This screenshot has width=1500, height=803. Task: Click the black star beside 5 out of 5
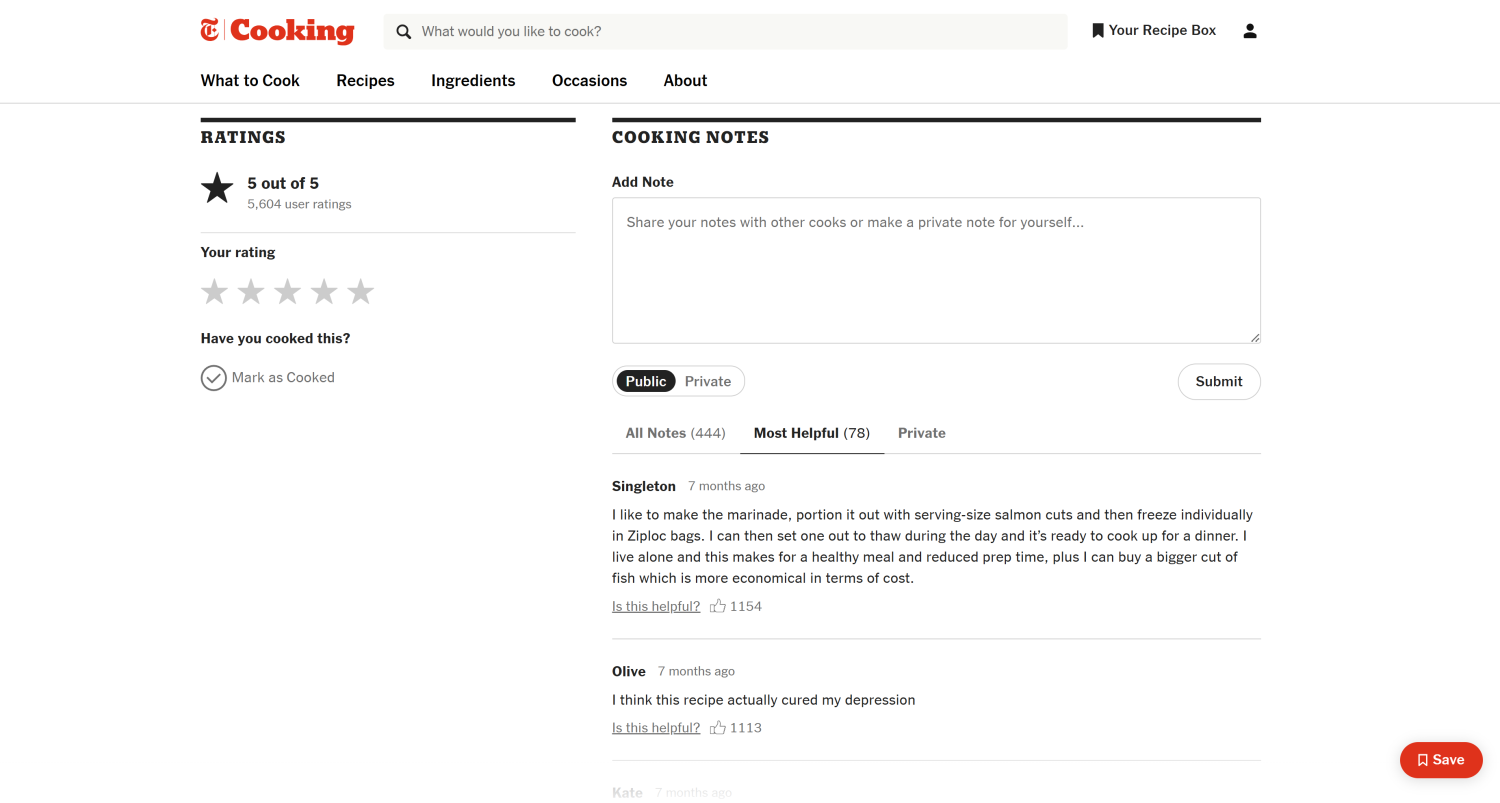(x=217, y=186)
